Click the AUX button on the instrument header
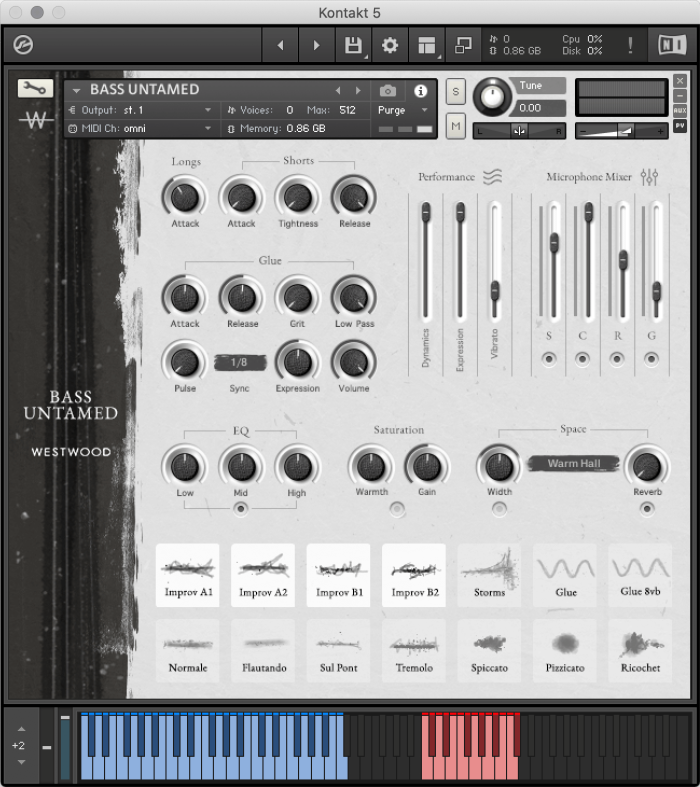This screenshot has width=700, height=787. coord(680,110)
